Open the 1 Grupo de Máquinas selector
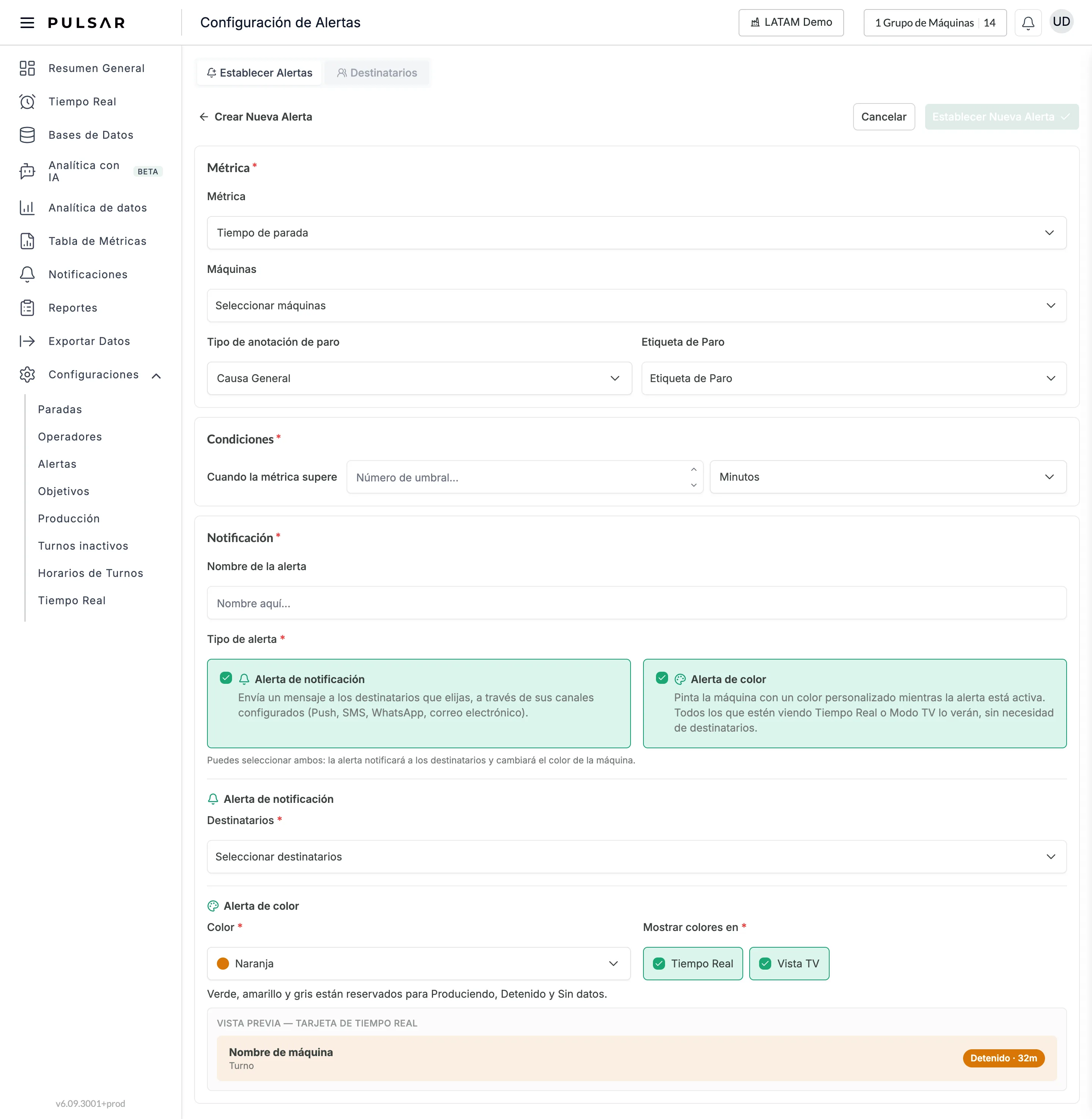The height and width of the screenshot is (1119, 1092). pos(935,22)
